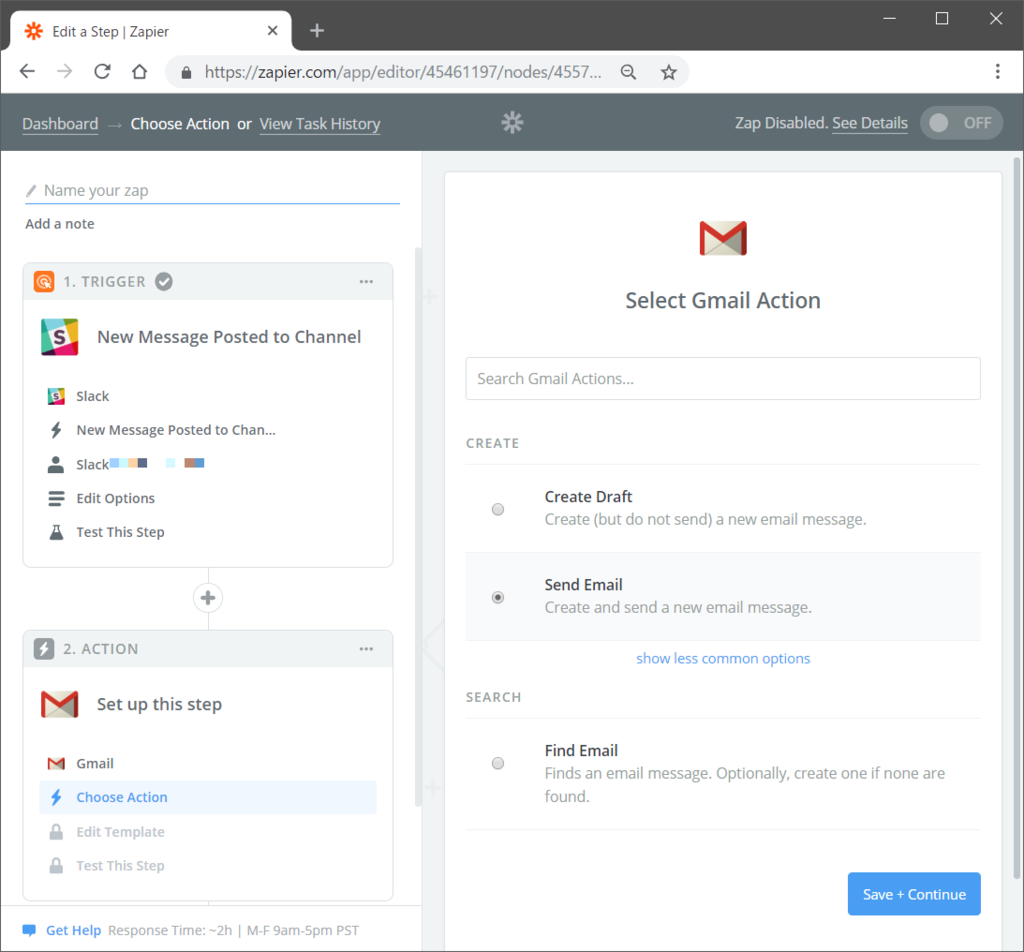The width and height of the screenshot is (1024, 952).
Task: Go to browser home page icon
Action: coord(140,71)
